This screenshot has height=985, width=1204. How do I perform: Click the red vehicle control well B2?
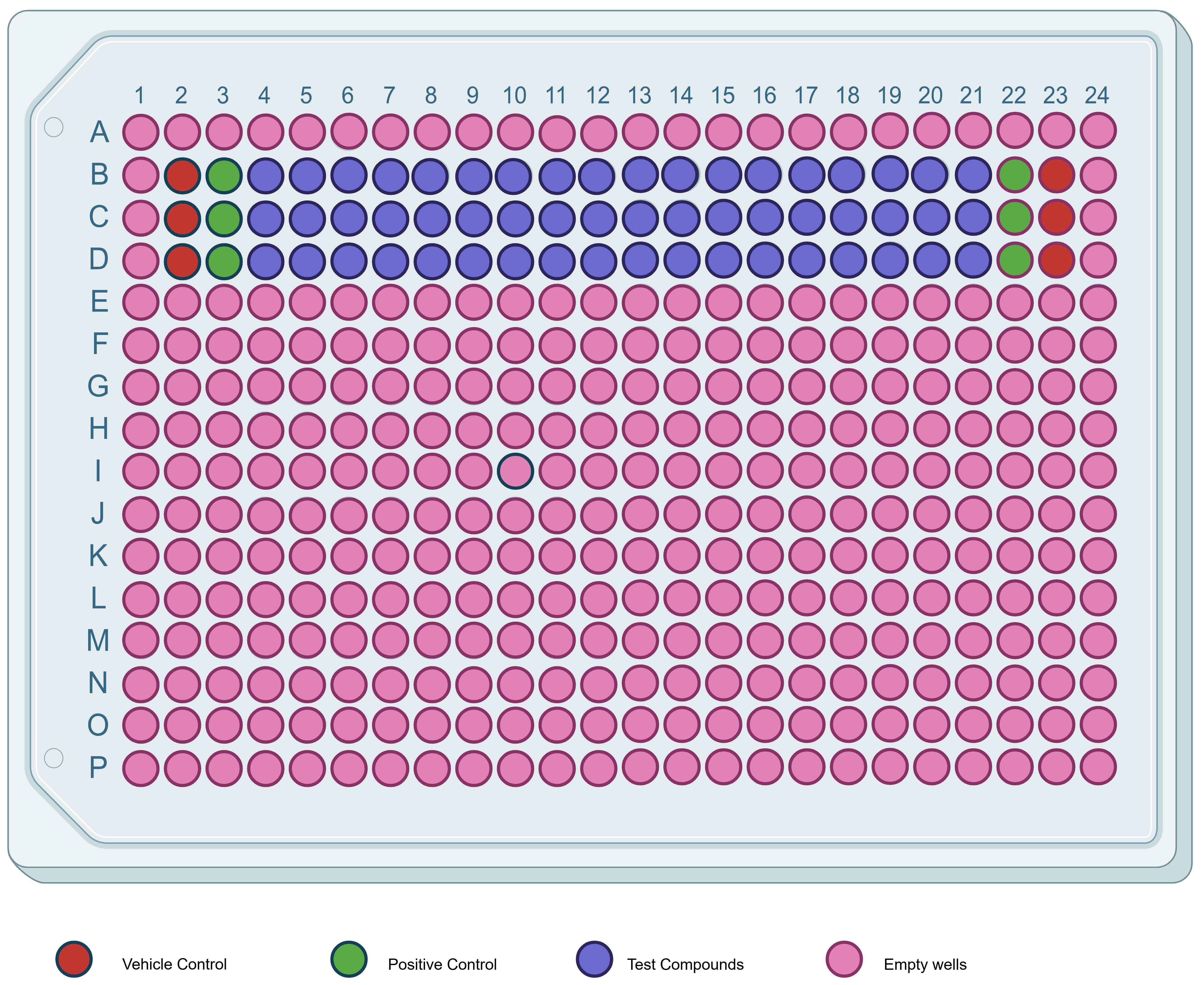[182, 175]
